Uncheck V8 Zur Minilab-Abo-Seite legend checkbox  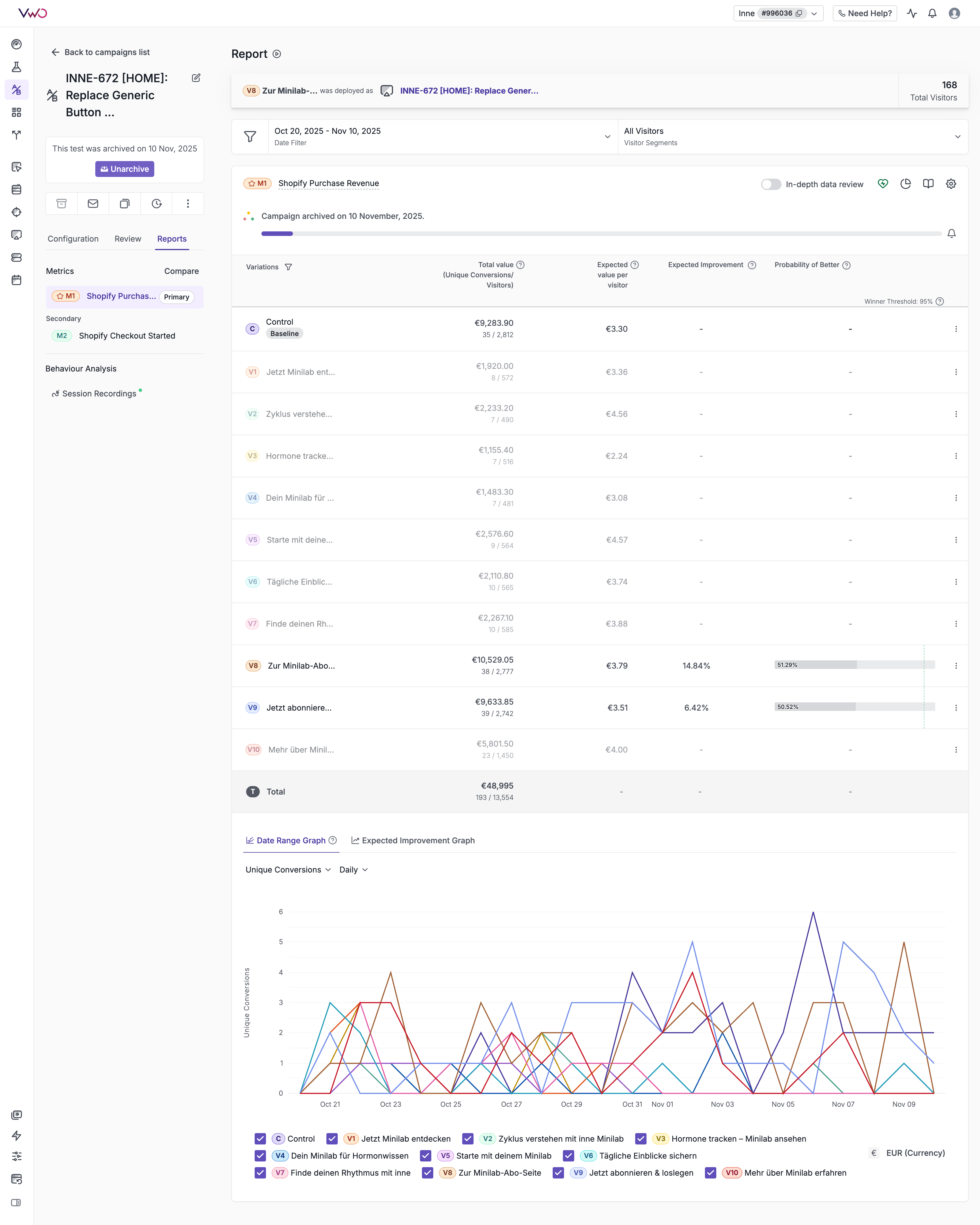[428, 1173]
